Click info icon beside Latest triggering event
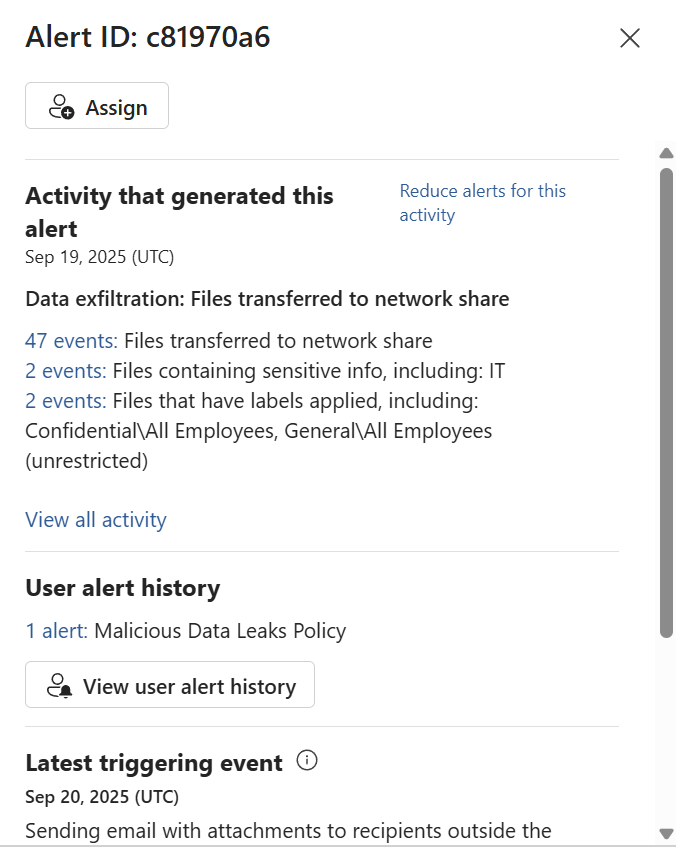The height and width of the screenshot is (852, 676). pos(308,762)
